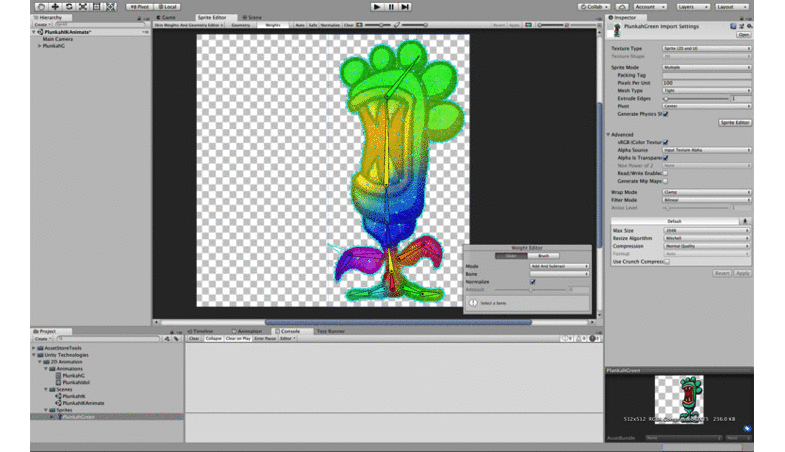The image size is (785, 452).
Task: Select the Rect transform tool
Action: (x=97, y=7)
